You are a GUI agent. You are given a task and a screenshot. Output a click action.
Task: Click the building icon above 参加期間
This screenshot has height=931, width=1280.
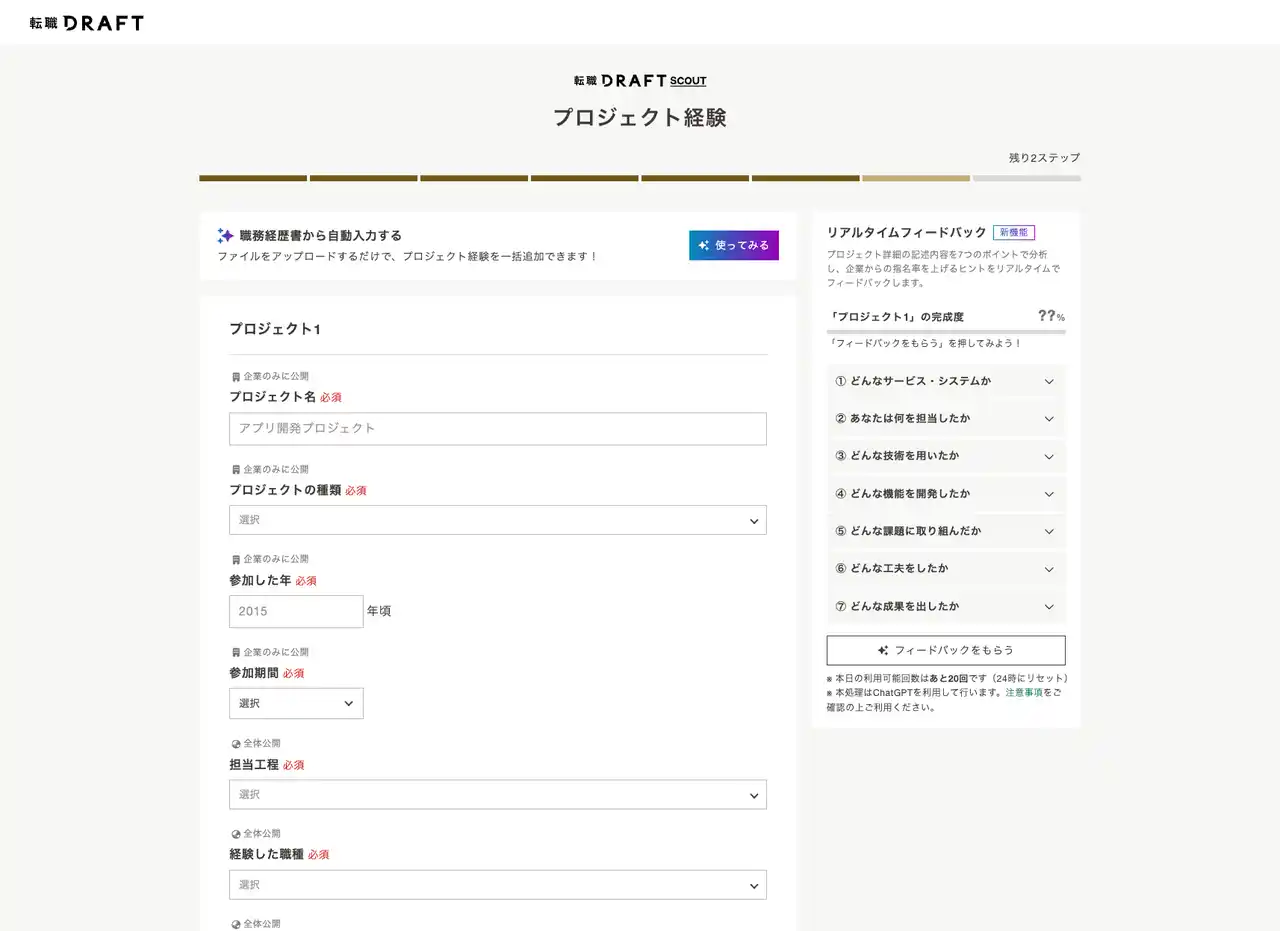coord(236,652)
